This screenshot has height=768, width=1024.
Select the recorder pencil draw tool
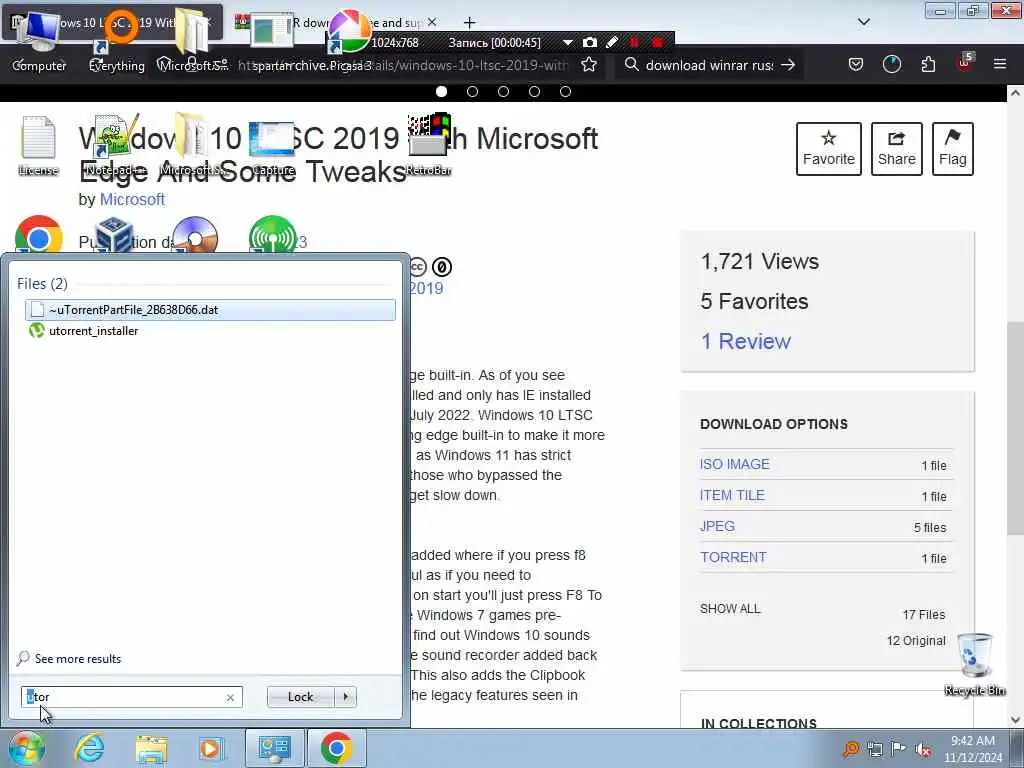612,42
